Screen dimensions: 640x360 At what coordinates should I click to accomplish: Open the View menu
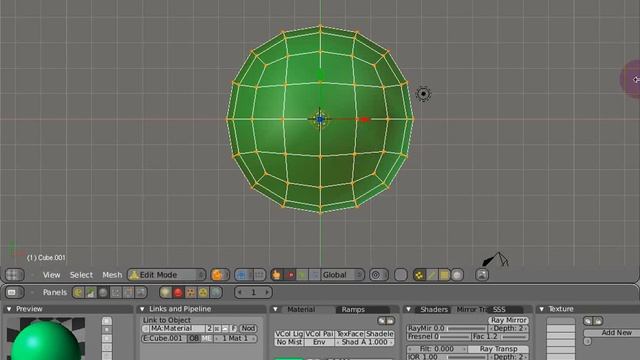coord(51,275)
